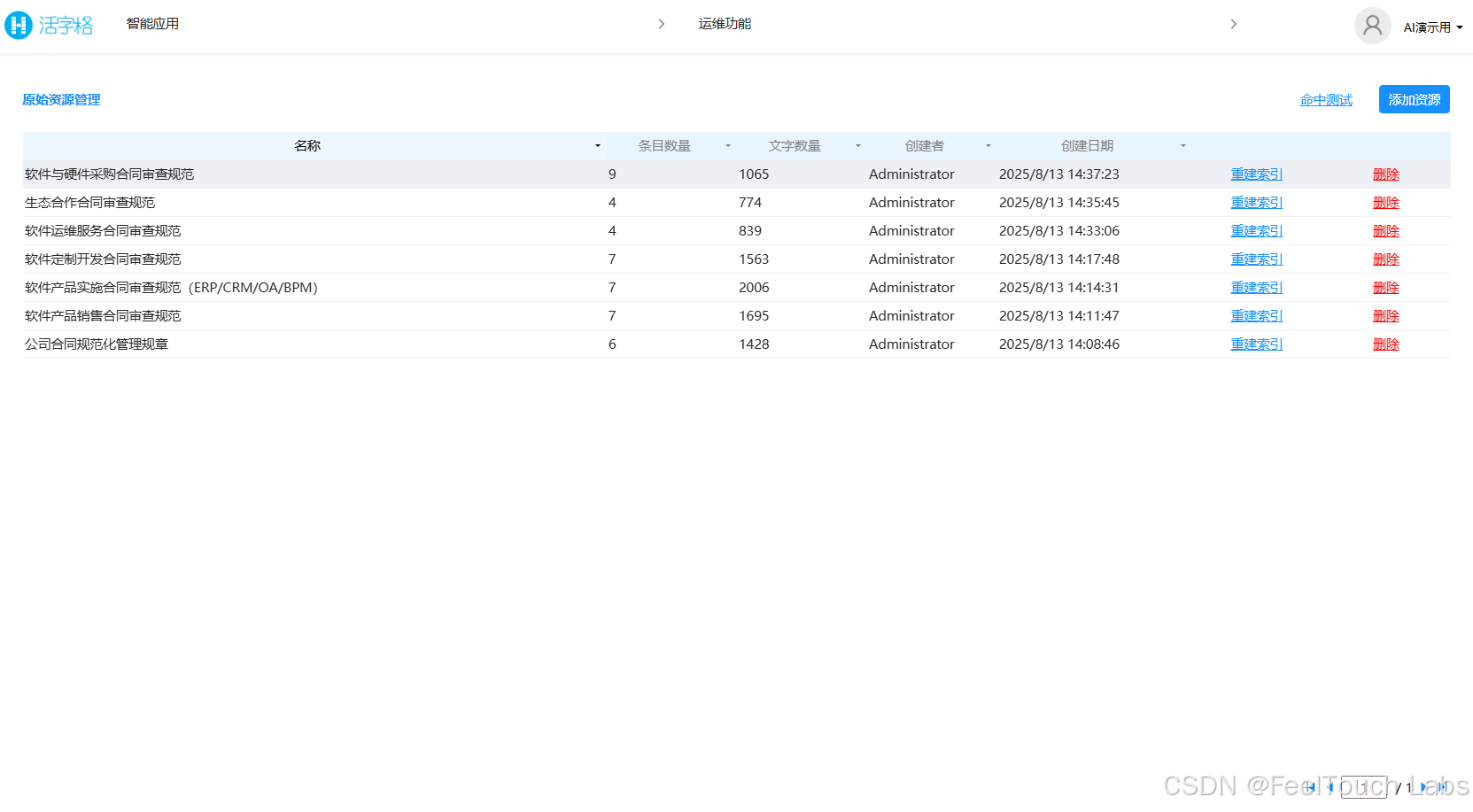1473x812 pixels.
Task: Click word count cell 1695
Action: click(x=754, y=316)
